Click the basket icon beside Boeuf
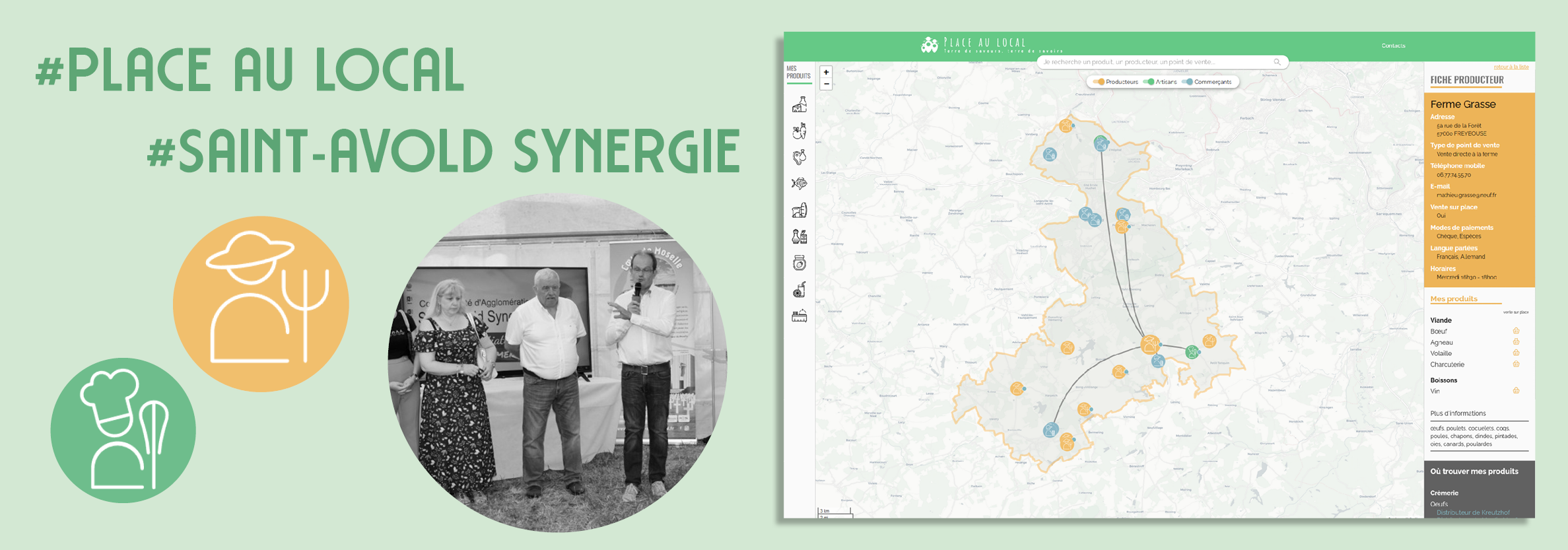 coord(1517,331)
